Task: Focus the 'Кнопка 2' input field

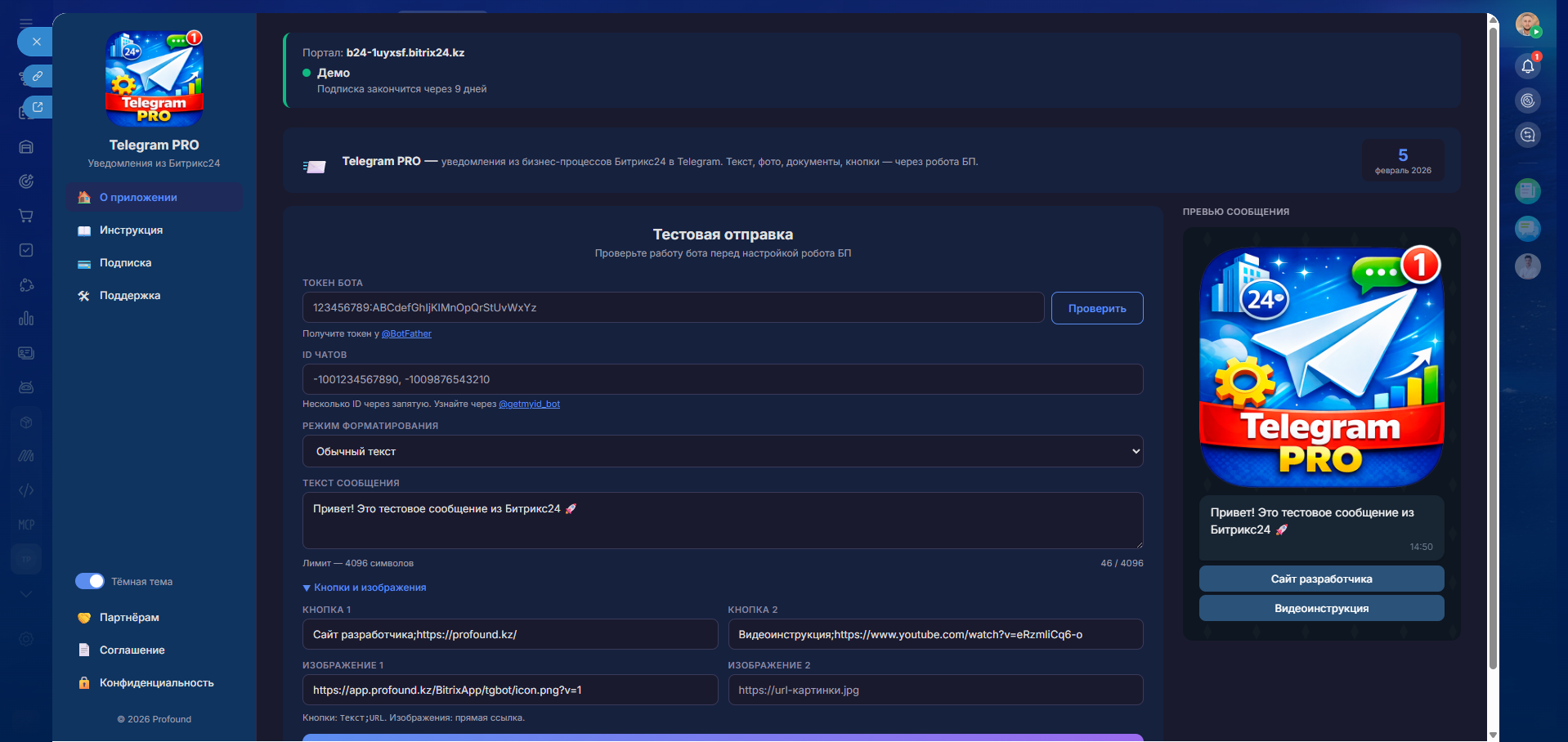Action: [935, 634]
